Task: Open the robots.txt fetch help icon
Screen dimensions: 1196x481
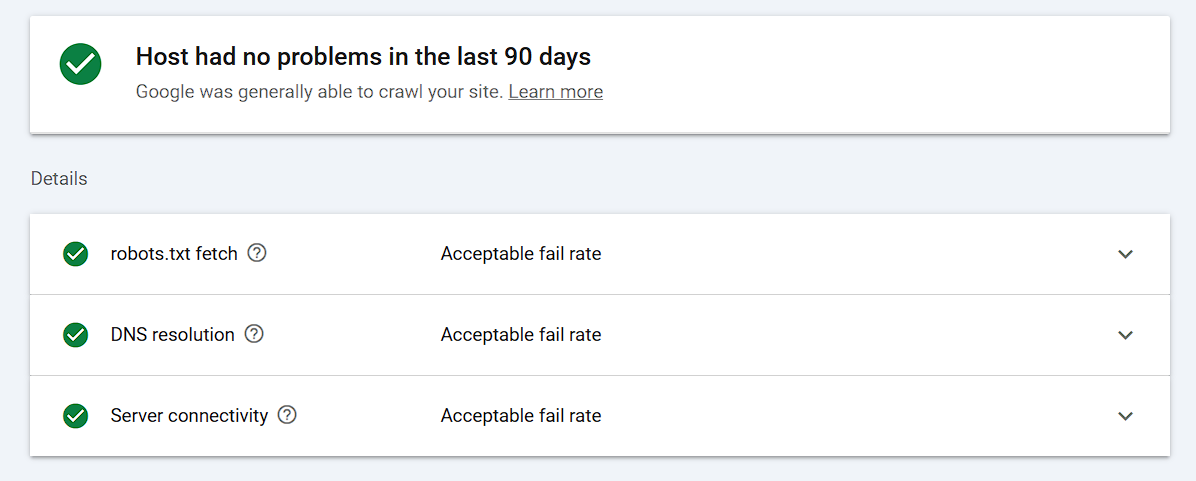Action: click(257, 253)
